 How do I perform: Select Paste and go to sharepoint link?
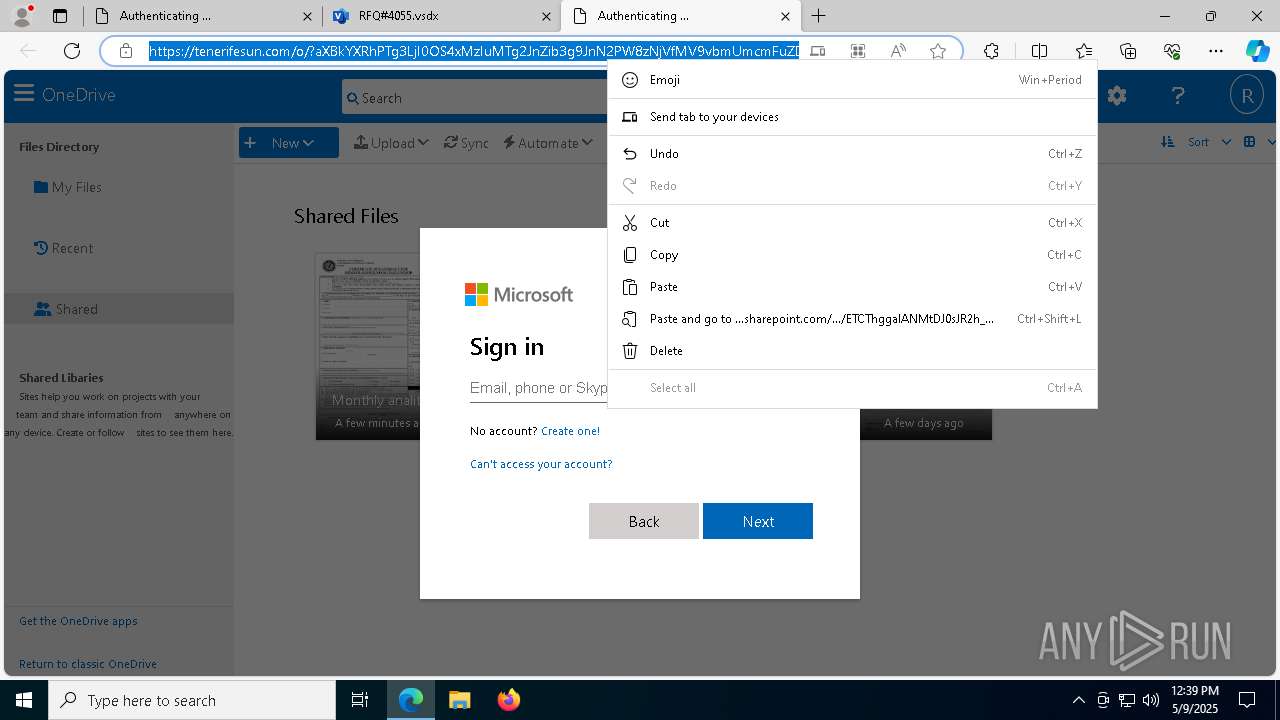pyautogui.click(x=852, y=319)
